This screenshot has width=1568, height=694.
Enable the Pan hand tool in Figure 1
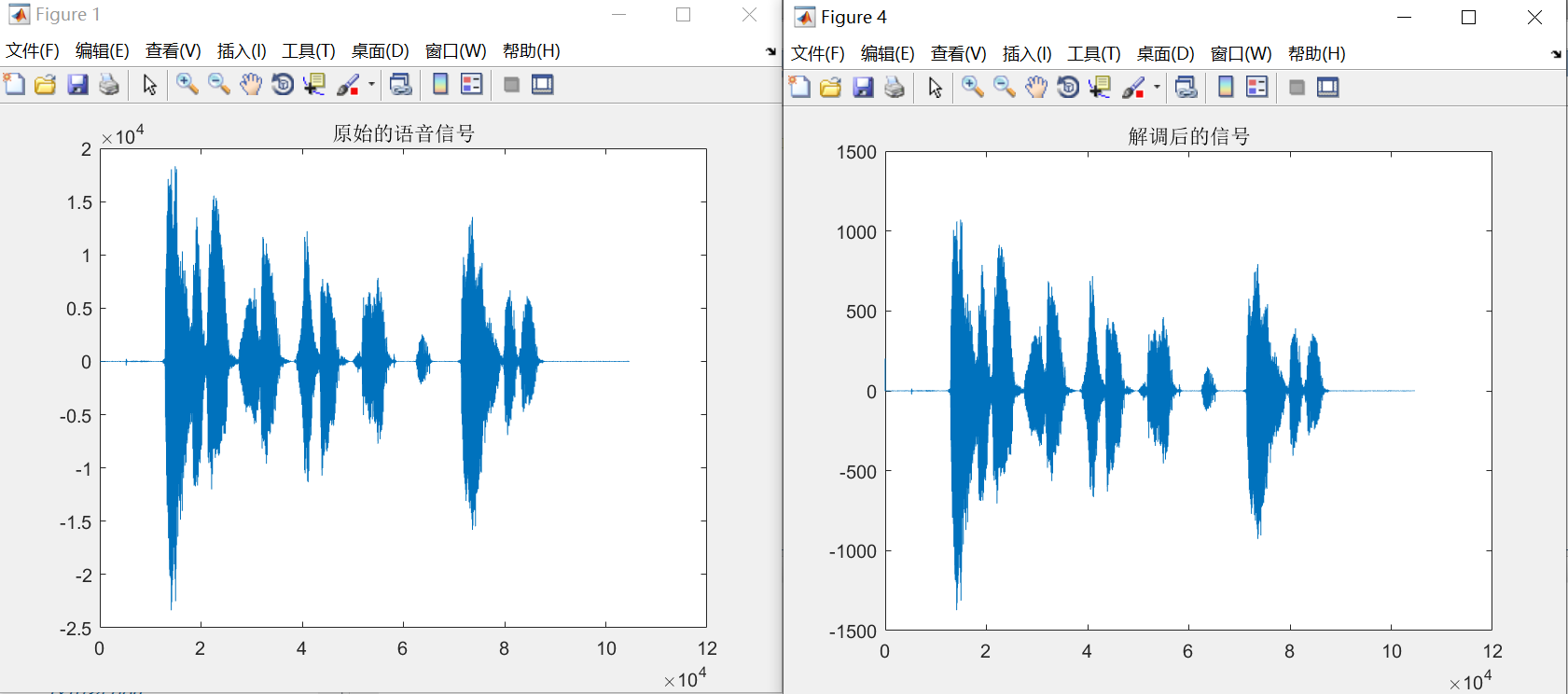(x=251, y=85)
